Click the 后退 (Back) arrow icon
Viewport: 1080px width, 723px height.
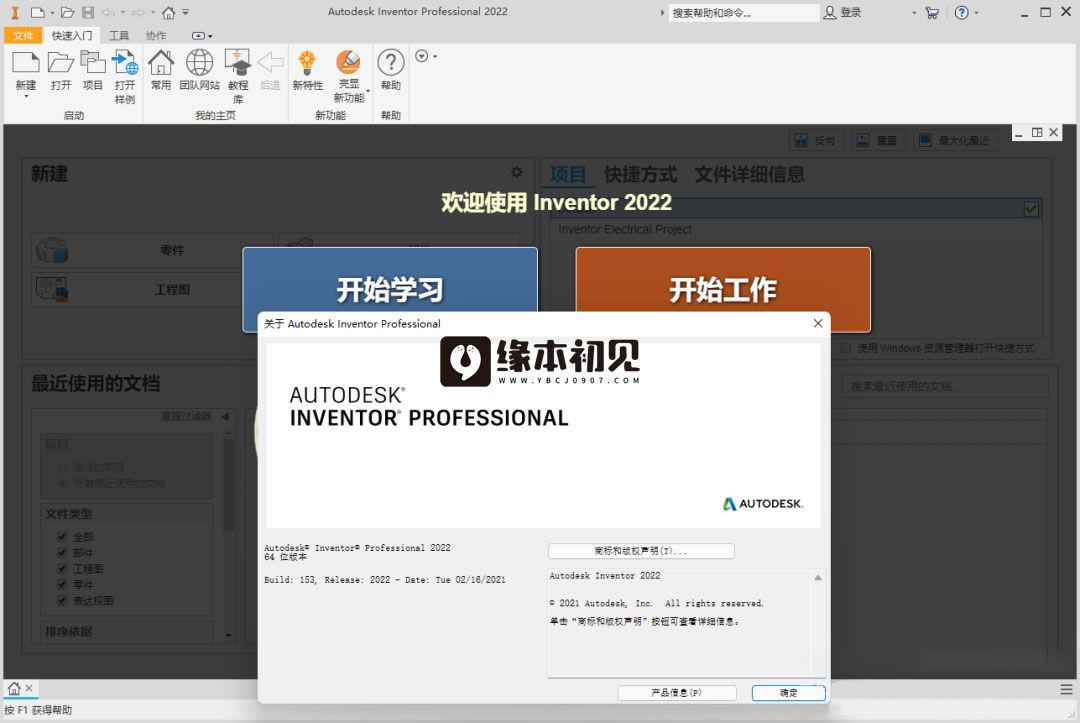[x=270, y=63]
